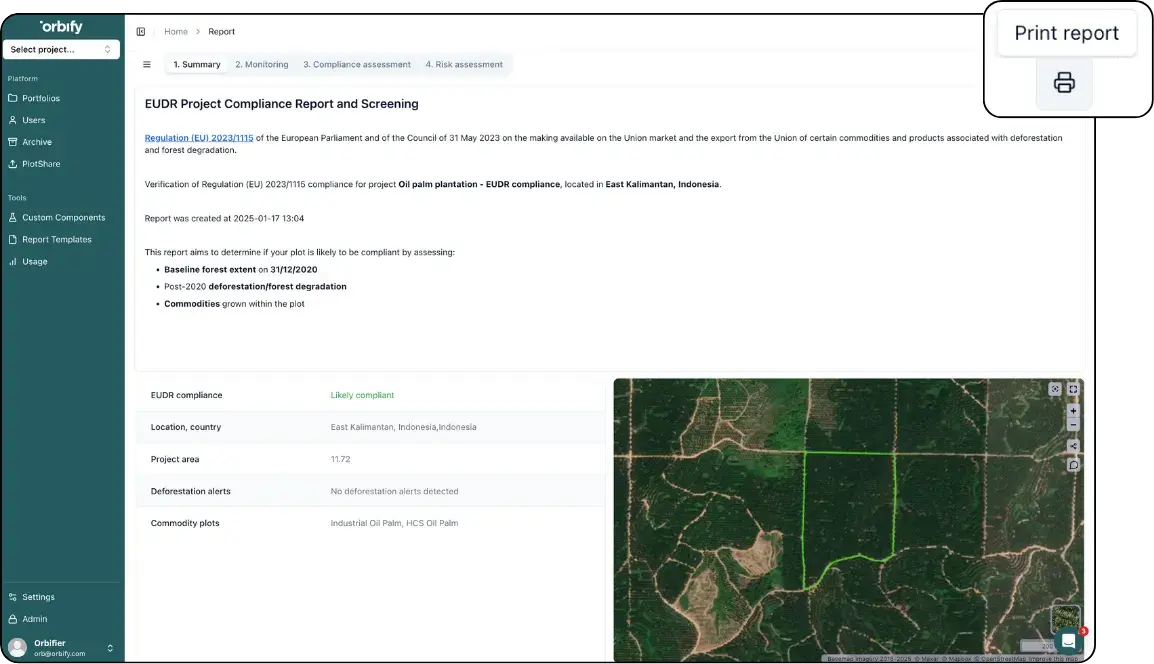Image resolution: width=1154 pixels, height=664 pixels.
Task: Expand the map to fullscreen
Action: 1073,389
